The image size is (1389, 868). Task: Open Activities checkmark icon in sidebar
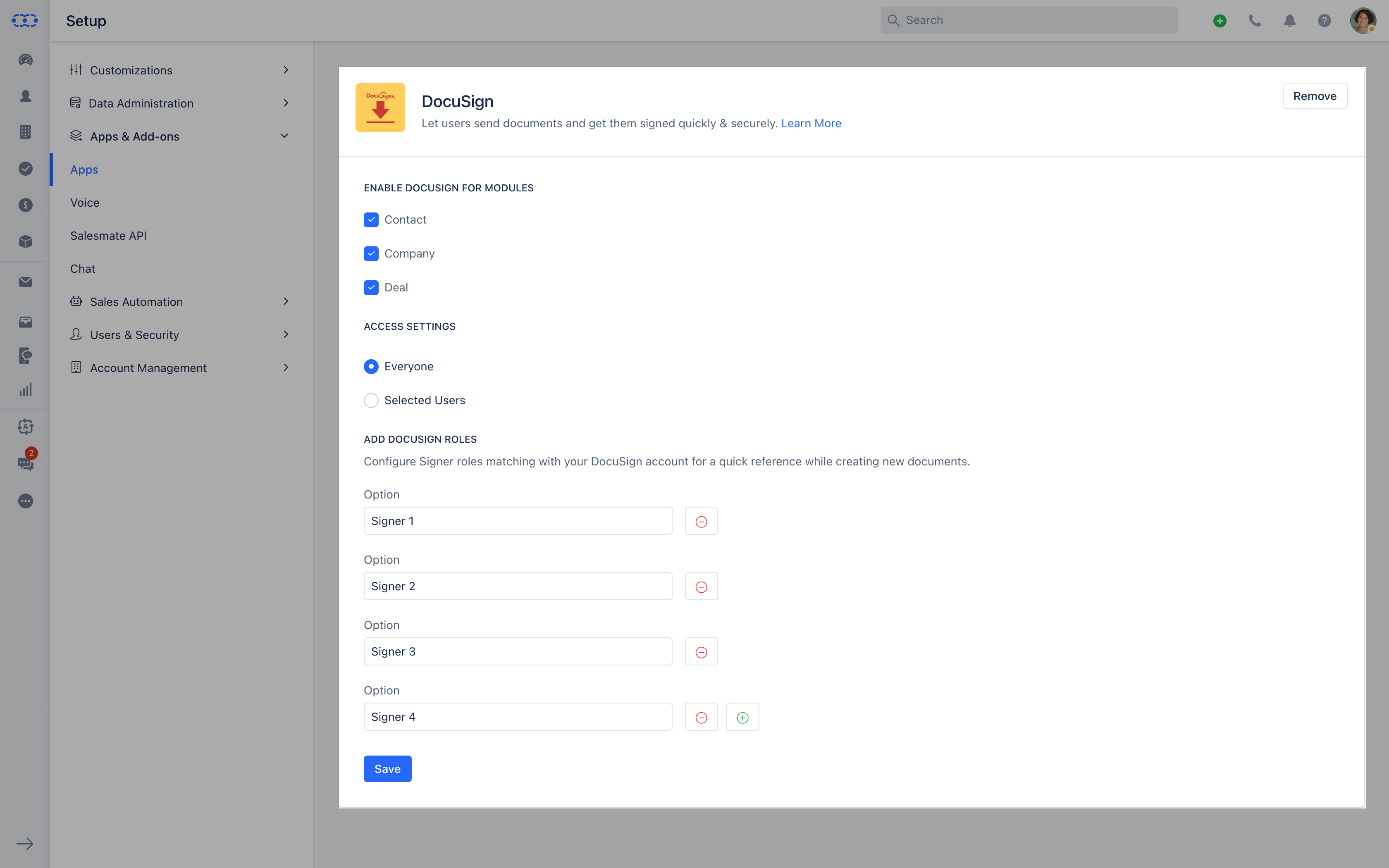click(x=25, y=169)
